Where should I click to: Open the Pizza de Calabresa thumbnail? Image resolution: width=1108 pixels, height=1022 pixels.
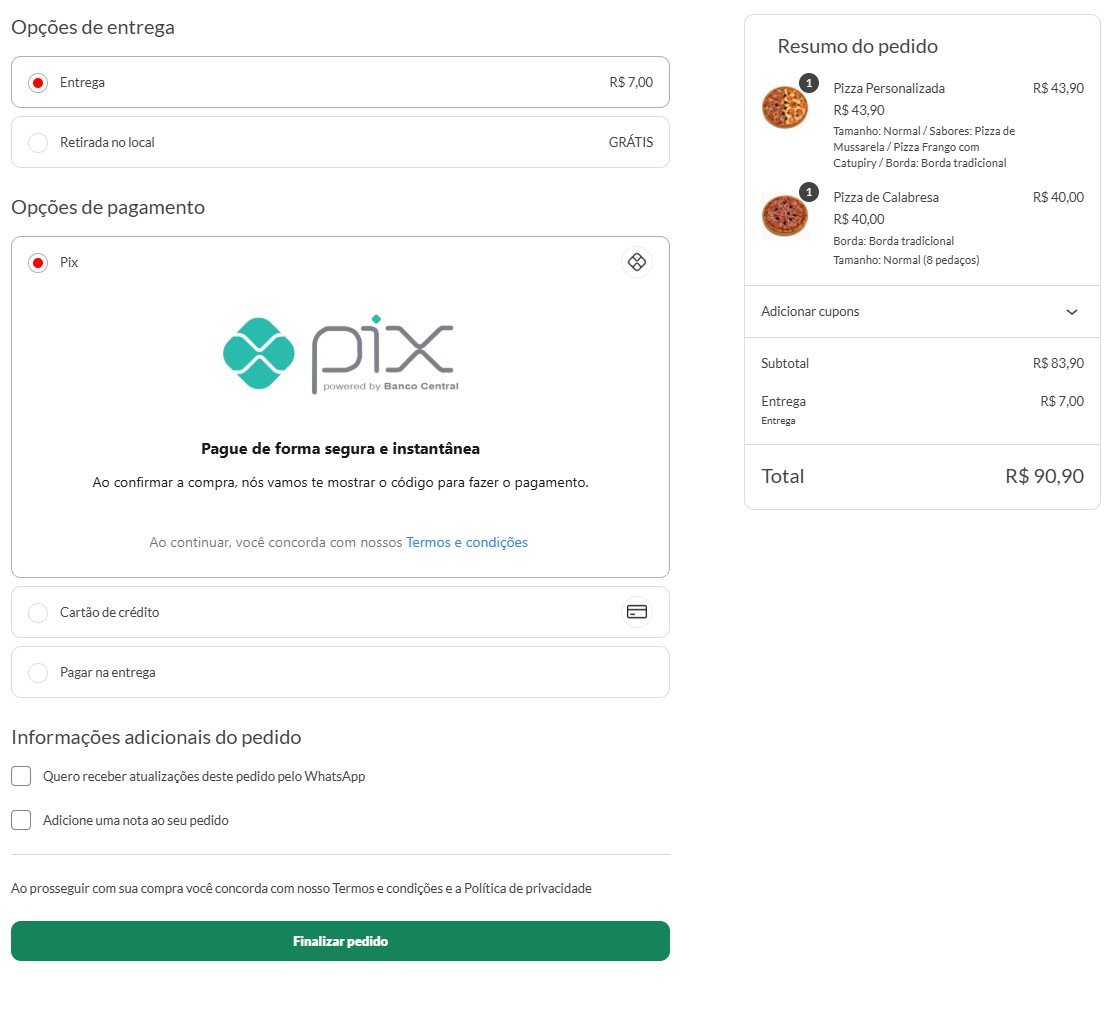pyautogui.click(x=784, y=216)
